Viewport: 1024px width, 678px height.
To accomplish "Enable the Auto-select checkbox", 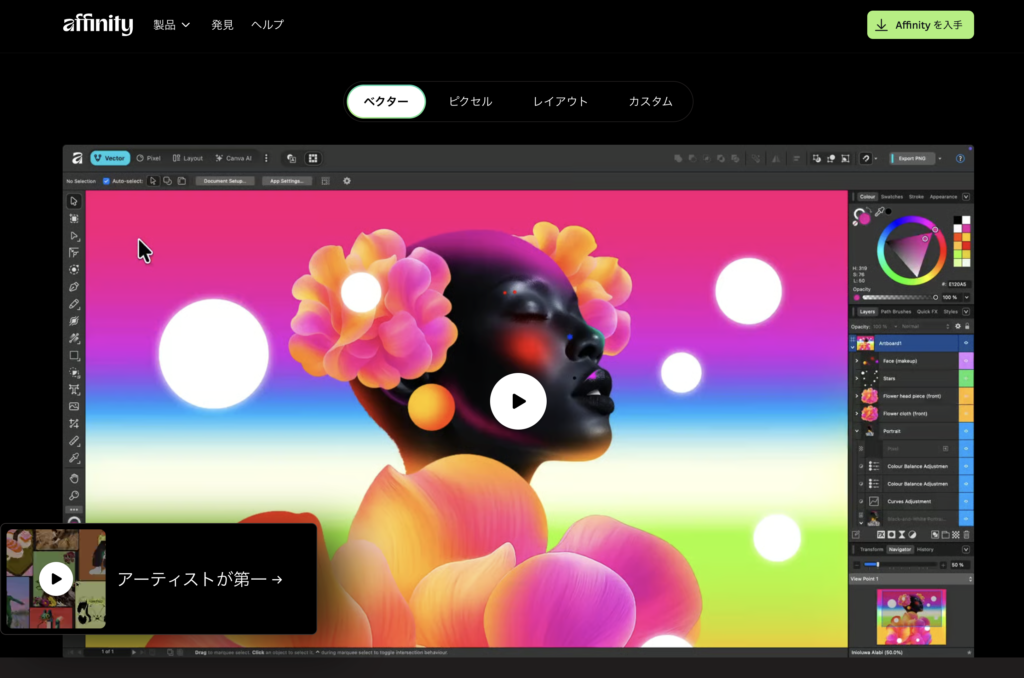I will pos(104,180).
